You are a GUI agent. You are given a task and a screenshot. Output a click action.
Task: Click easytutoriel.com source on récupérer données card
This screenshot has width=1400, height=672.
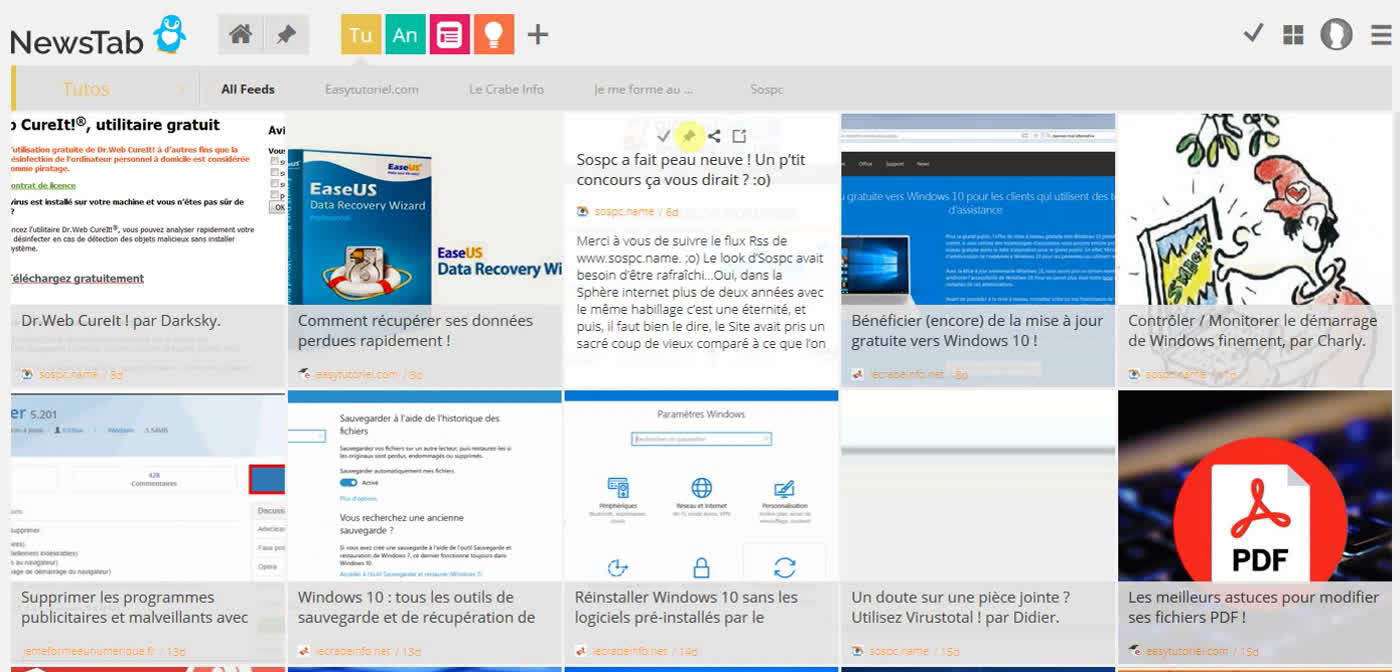355,374
